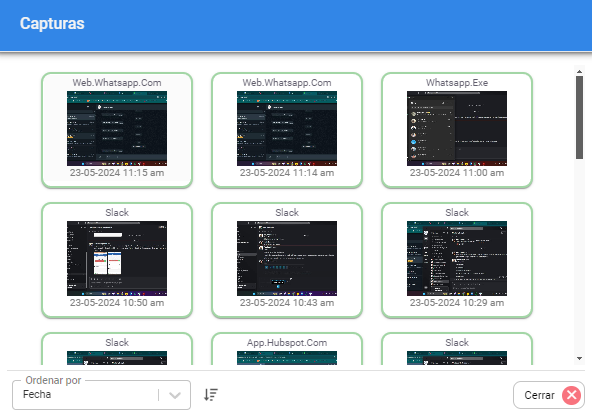592x411 pixels.
Task: Click the scrollbar up arrow
Action: (x=580, y=71)
